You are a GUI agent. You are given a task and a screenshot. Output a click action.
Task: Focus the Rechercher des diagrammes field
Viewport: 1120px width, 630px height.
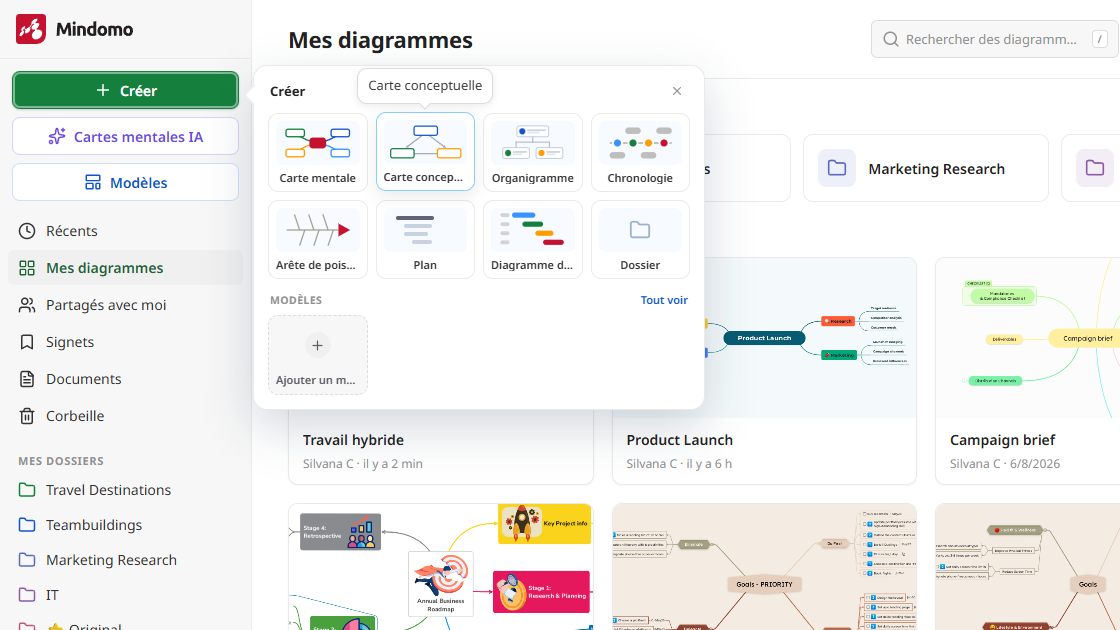pos(994,39)
